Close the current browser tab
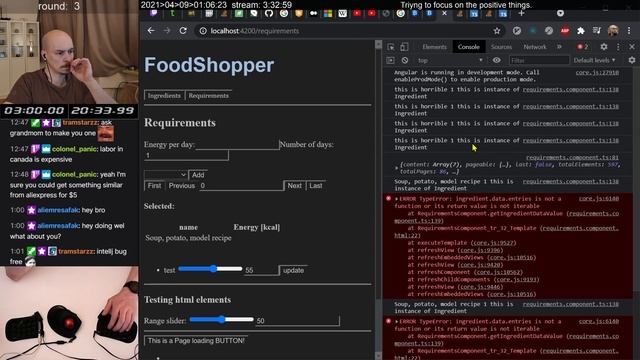This screenshot has width=640, height=360. click(444, 13)
